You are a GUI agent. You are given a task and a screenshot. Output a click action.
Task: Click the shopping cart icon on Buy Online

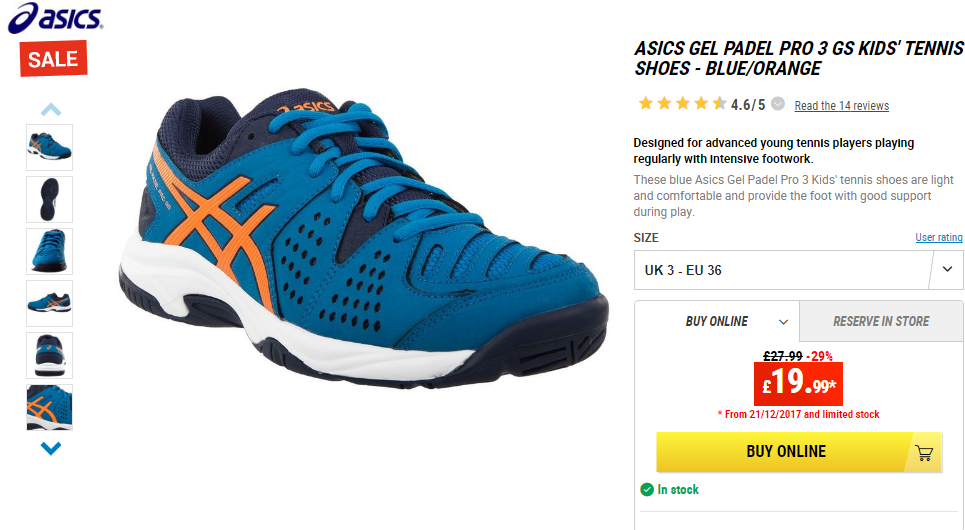(924, 452)
